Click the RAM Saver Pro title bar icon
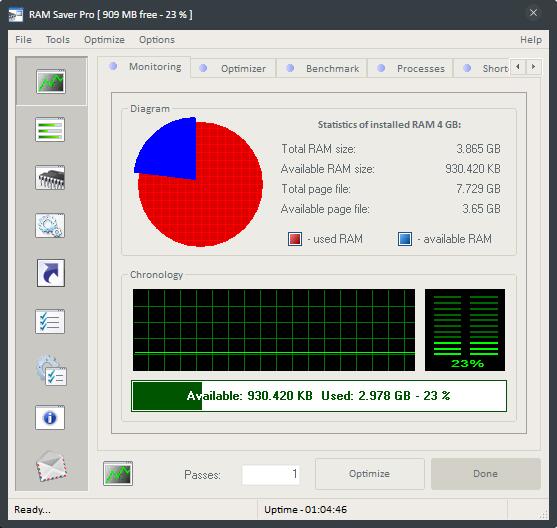This screenshot has height=528, width=557. tap(16, 15)
